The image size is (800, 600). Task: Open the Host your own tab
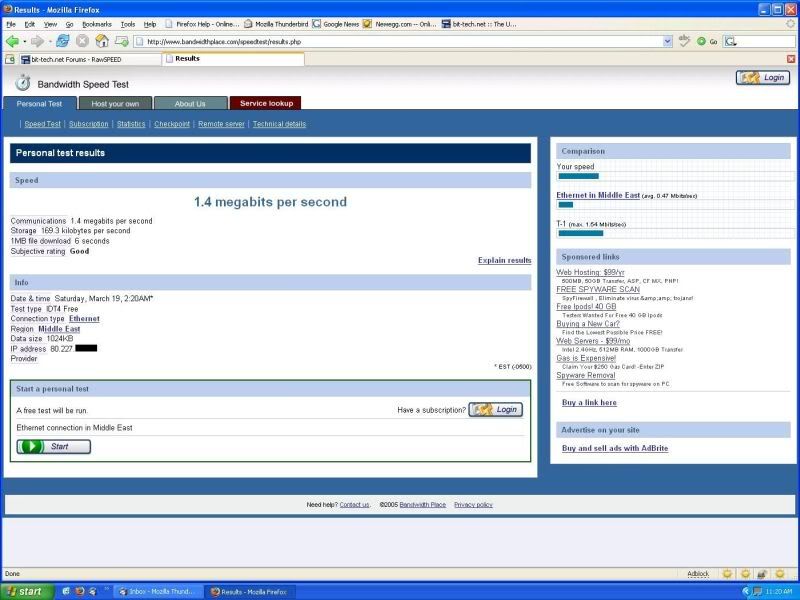tap(115, 104)
